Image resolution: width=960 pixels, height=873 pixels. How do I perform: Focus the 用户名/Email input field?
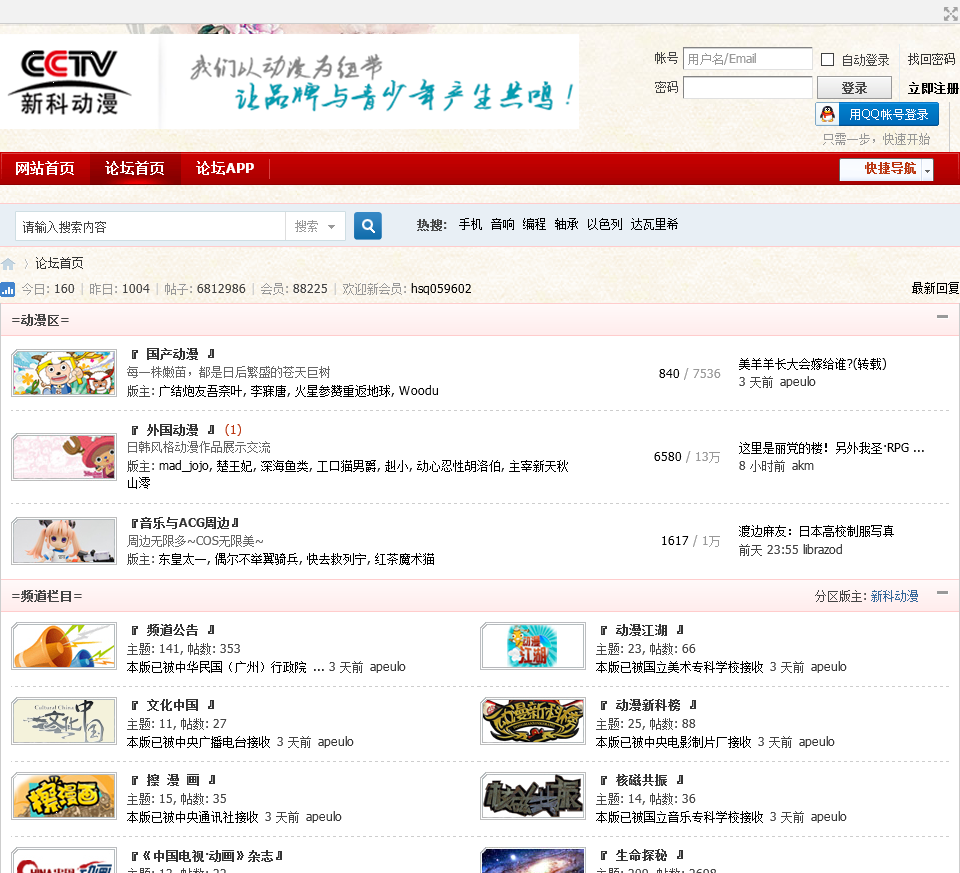[x=748, y=59]
